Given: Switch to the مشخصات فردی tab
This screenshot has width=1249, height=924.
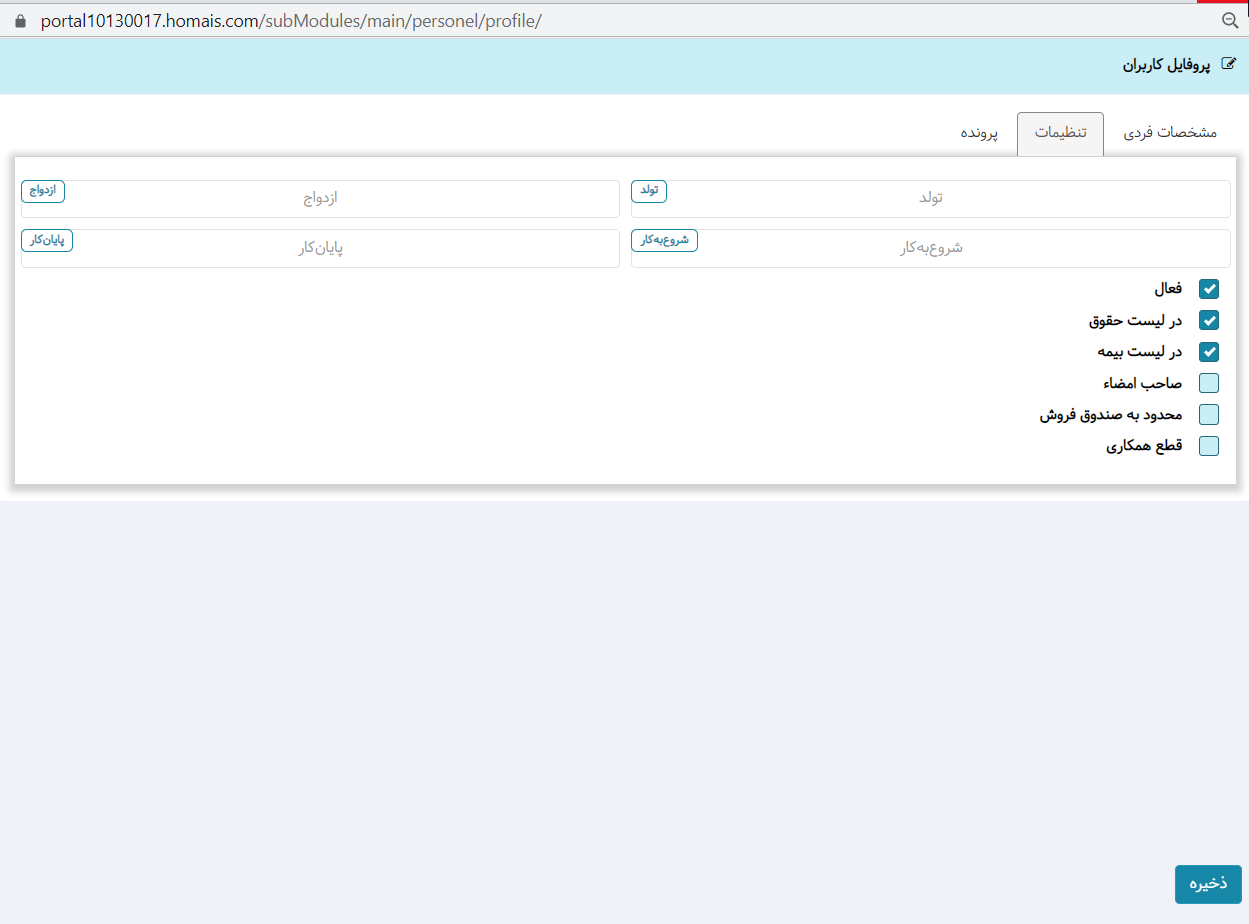Looking at the screenshot, I should pos(1170,133).
